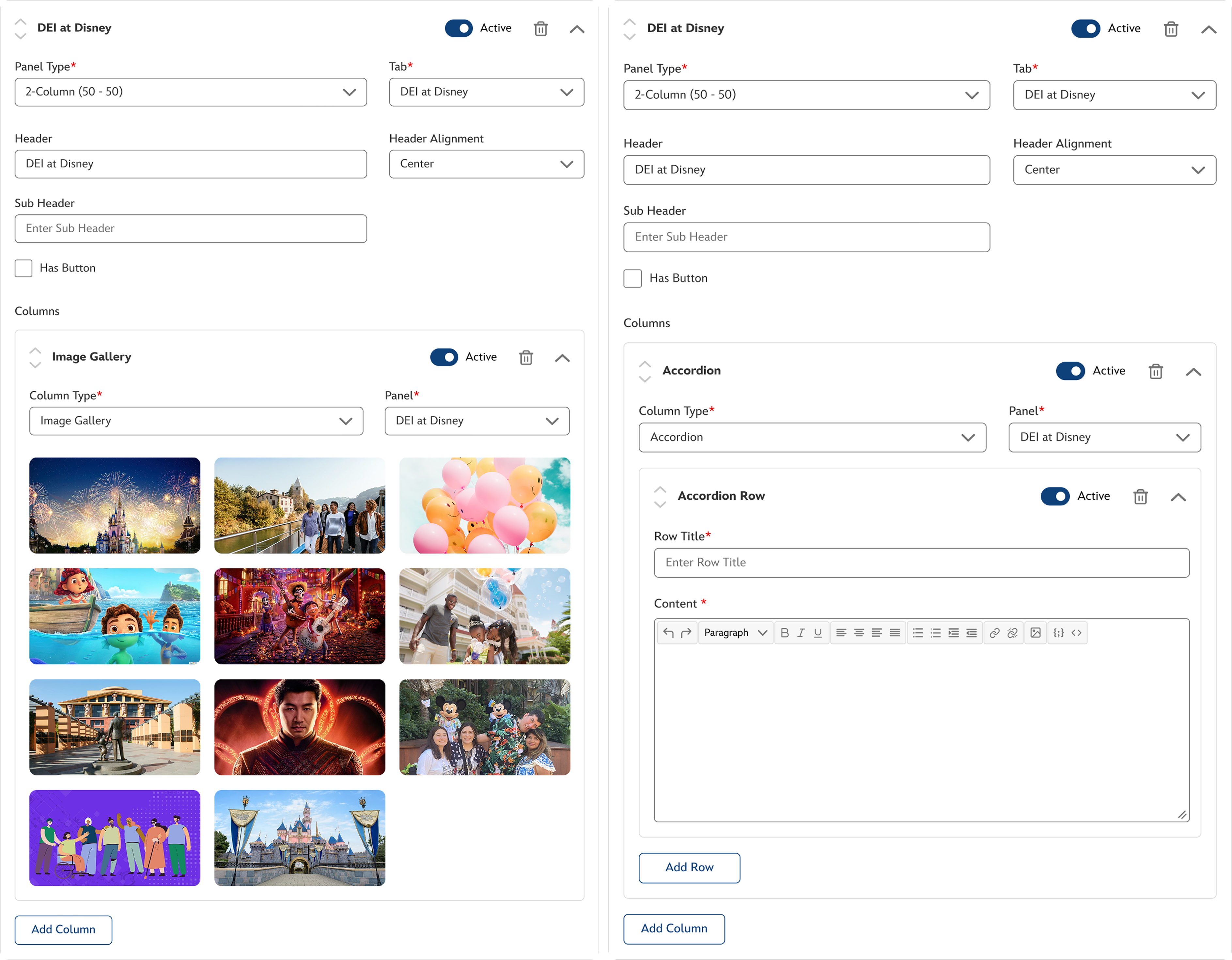Click the Add Row button
This screenshot has height=960, width=1232.
click(x=689, y=868)
